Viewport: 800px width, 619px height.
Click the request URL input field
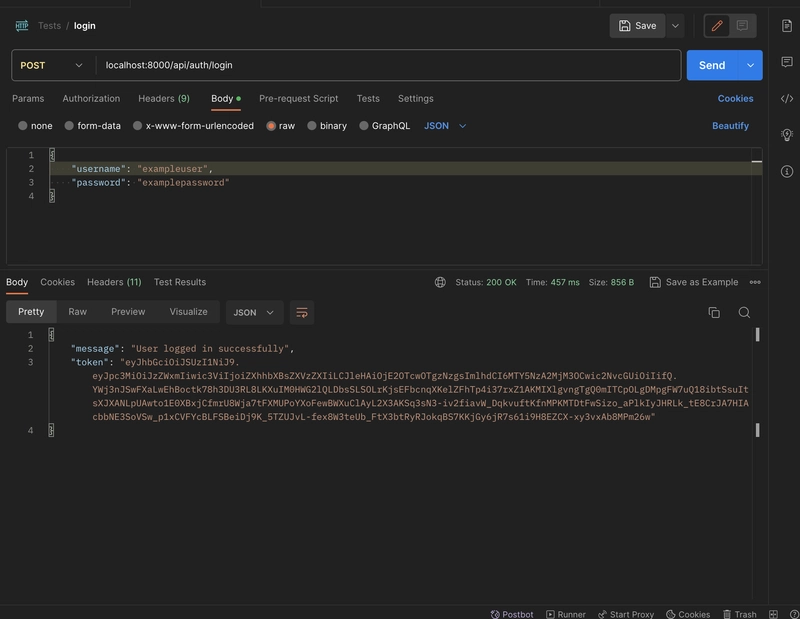(388, 65)
